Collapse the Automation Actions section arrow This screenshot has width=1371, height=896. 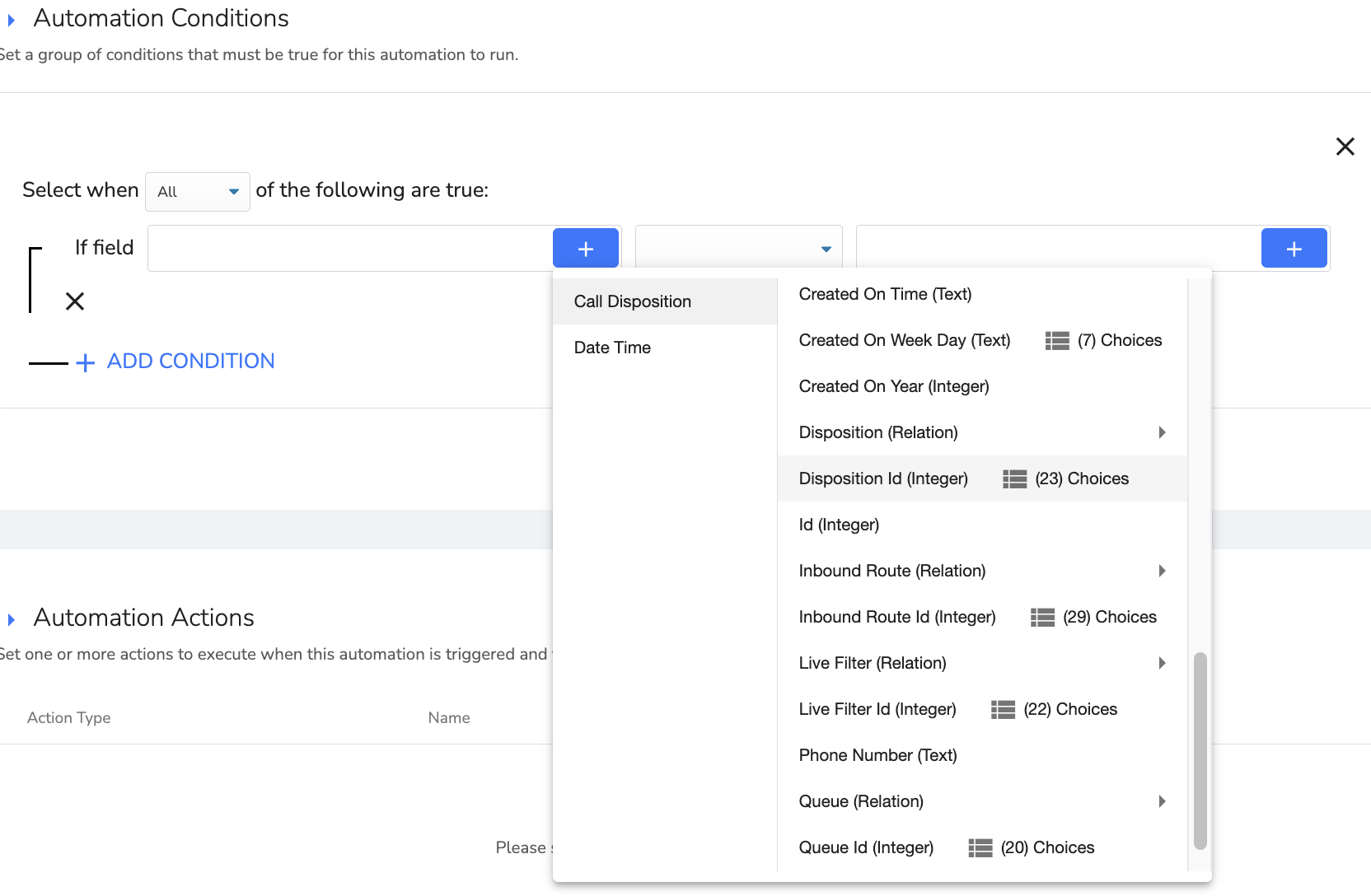(12, 619)
